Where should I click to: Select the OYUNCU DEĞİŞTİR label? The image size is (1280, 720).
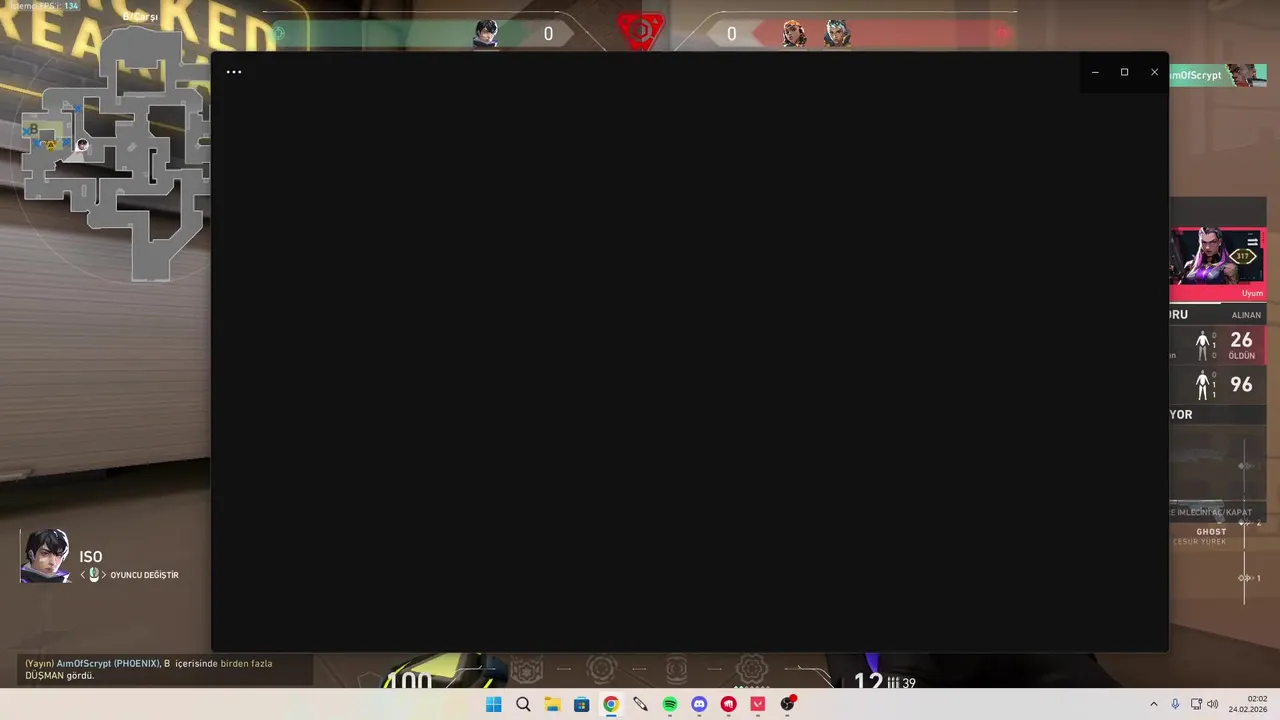(145, 575)
